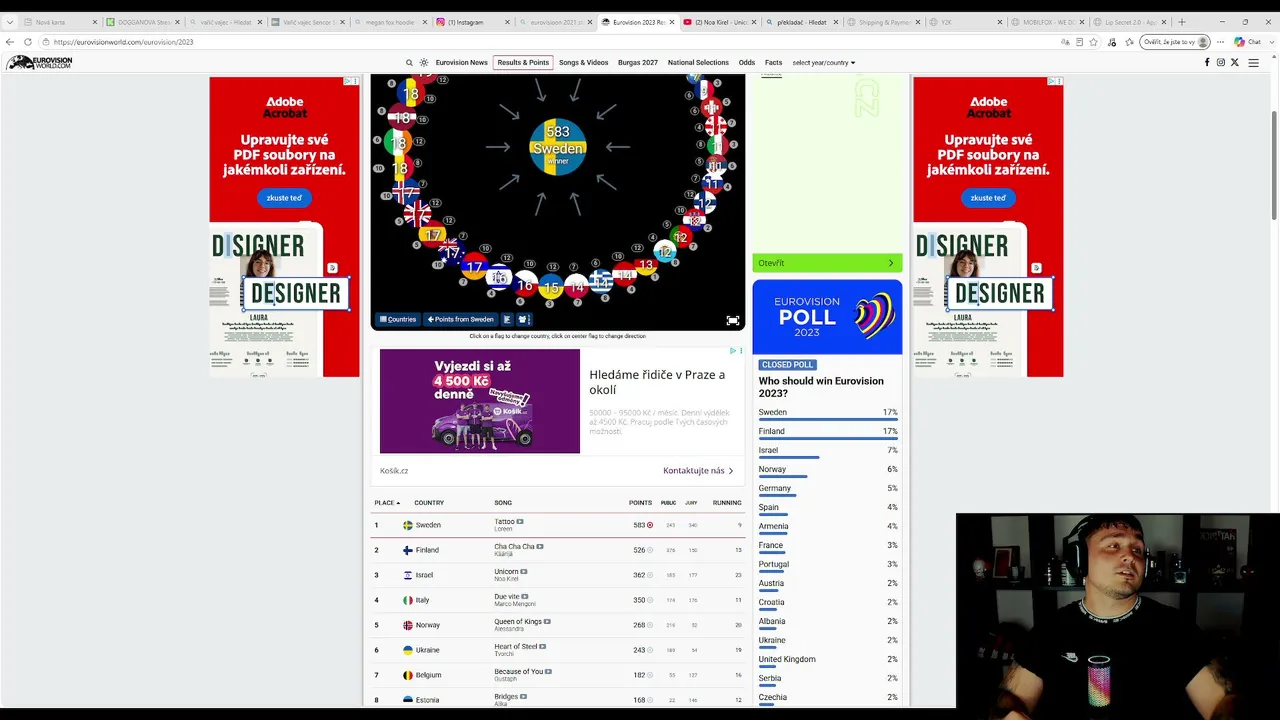Switch to the Noa Kirel YouTube tab
Viewport: 1280px width, 720px height.
722,22
